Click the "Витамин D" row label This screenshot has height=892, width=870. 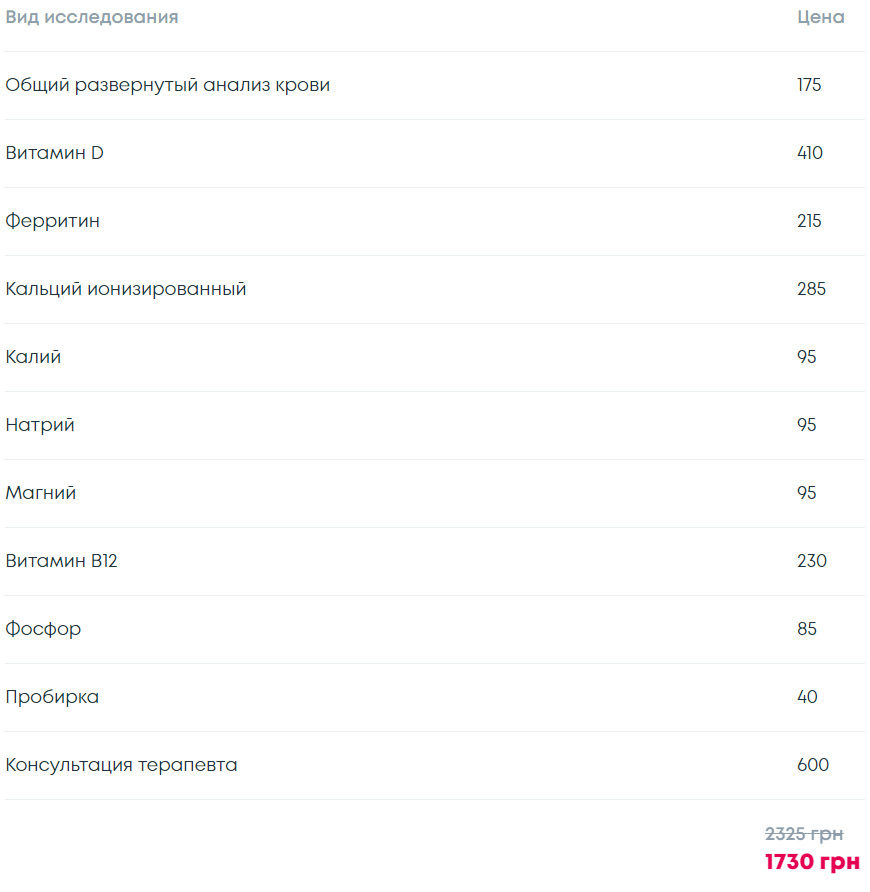point(55,153)
